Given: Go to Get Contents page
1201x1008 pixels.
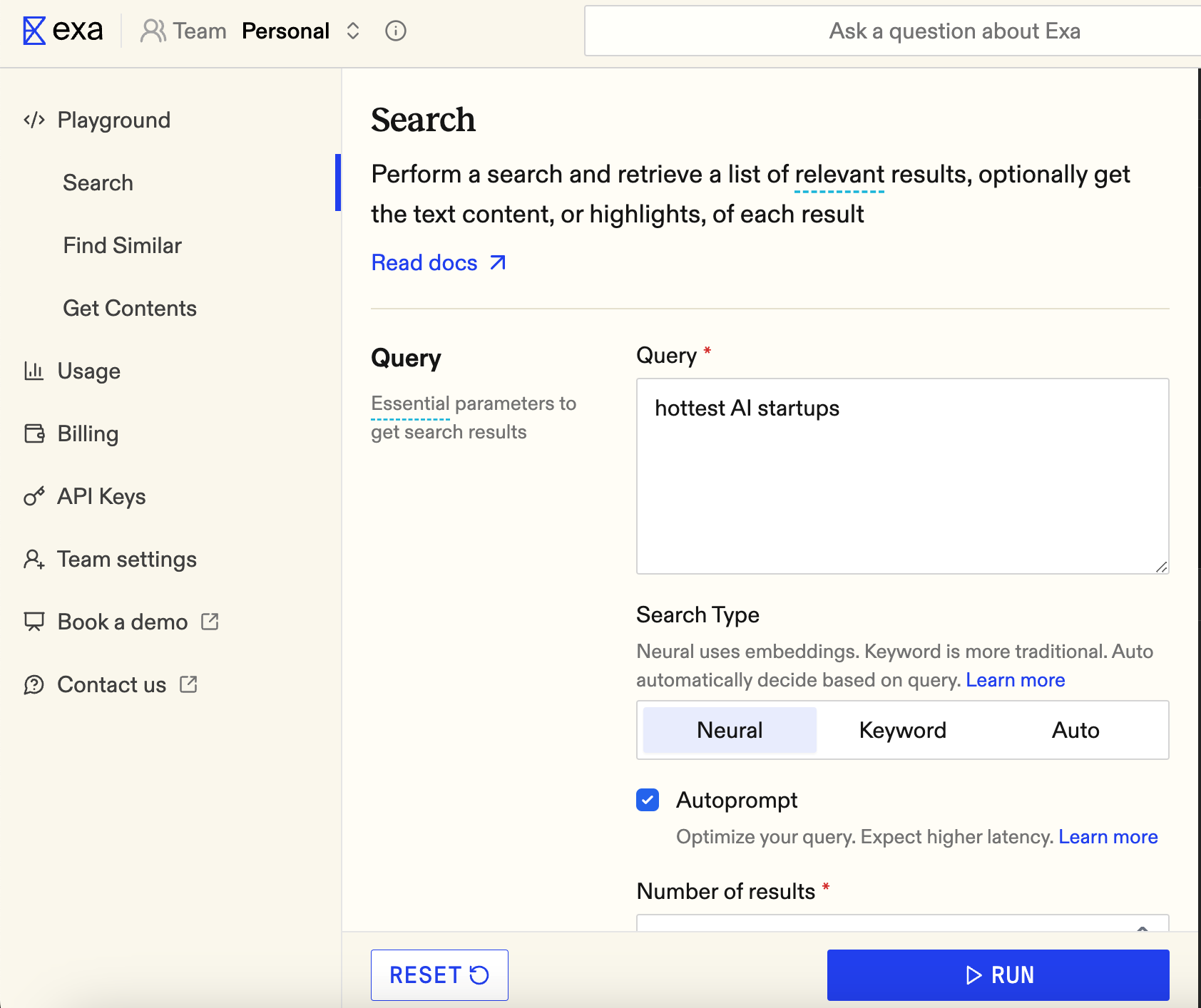Looking at the screenshot, I should (x=129, y=308).
